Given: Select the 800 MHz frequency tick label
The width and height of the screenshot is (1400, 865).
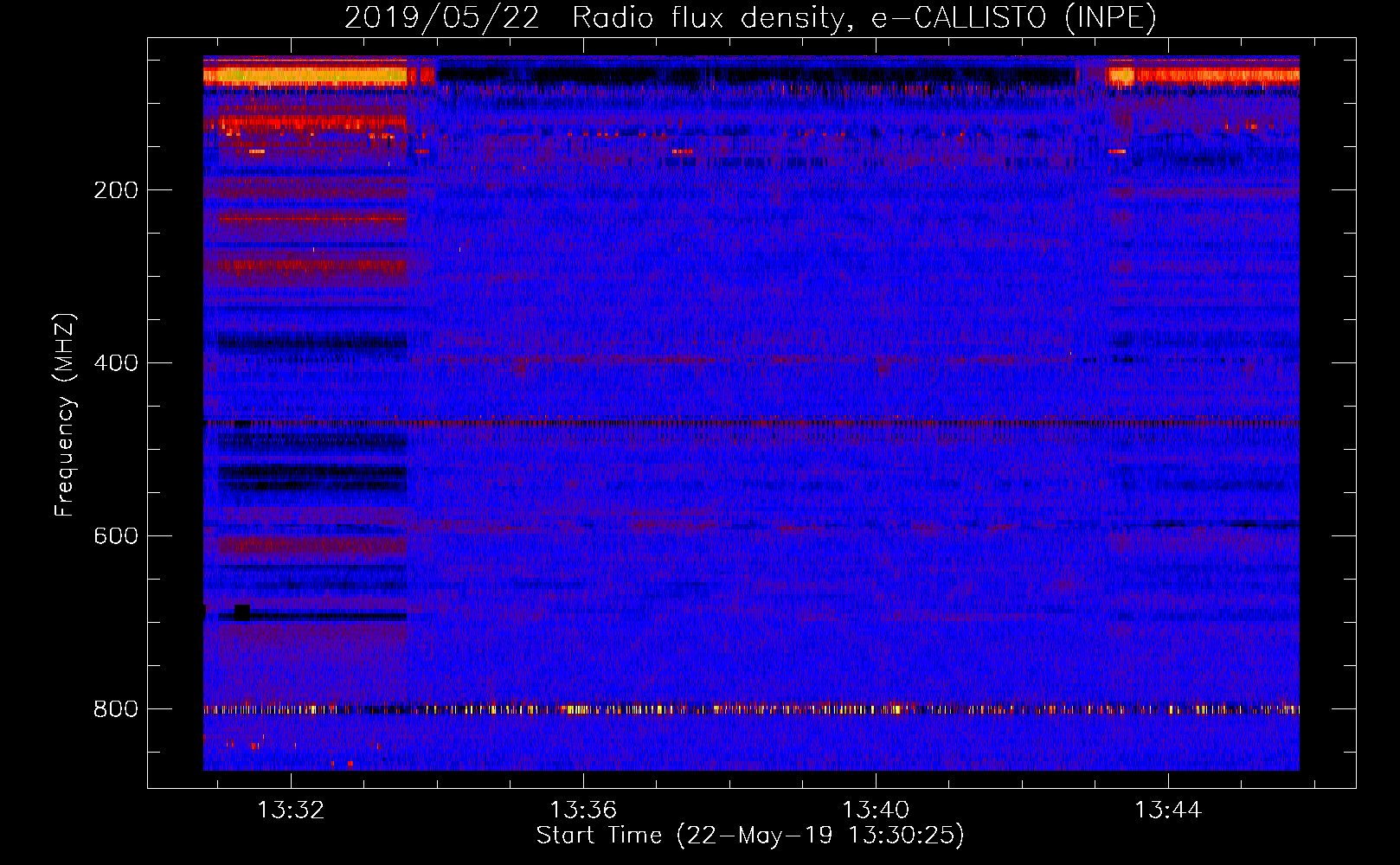Looking at the screenshot, I should [116, 709].
